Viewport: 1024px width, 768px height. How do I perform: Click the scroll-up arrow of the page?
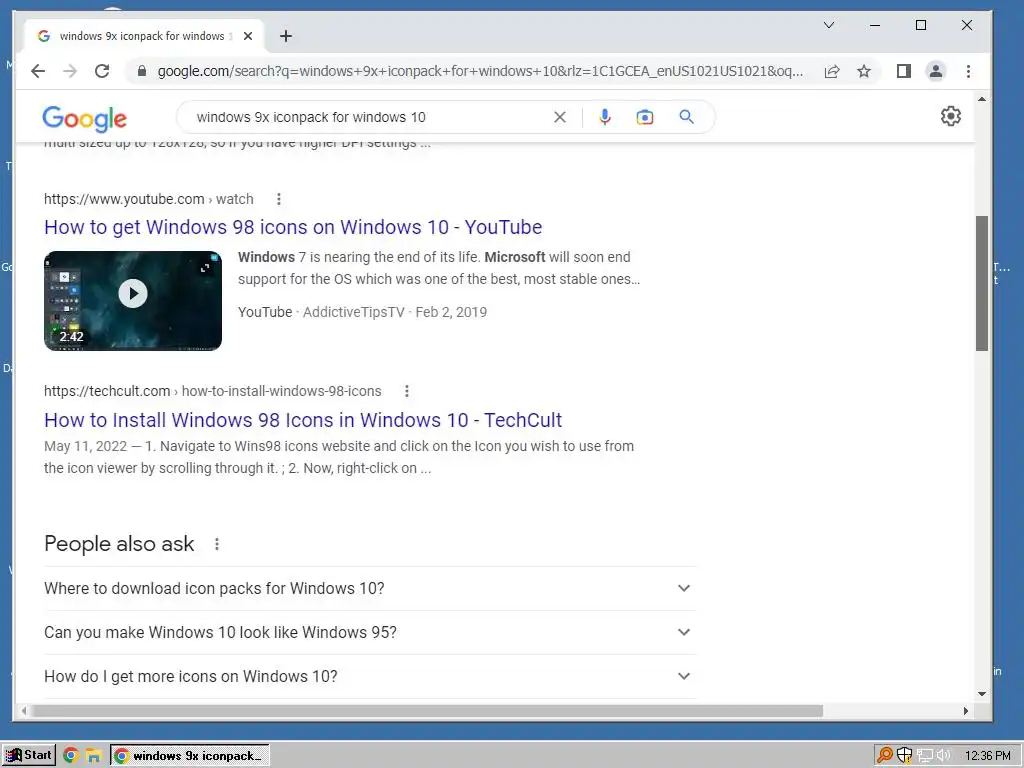tap(982, 99)
